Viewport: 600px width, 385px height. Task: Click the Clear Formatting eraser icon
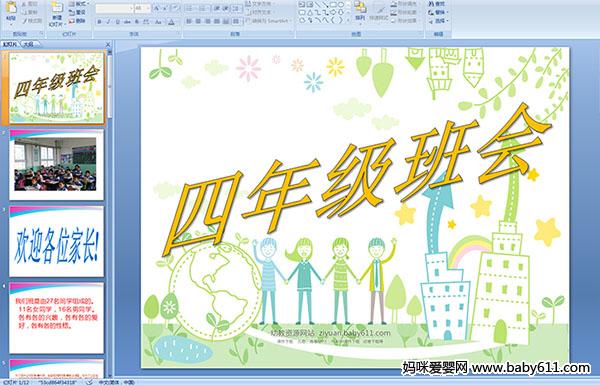point(175,8)
